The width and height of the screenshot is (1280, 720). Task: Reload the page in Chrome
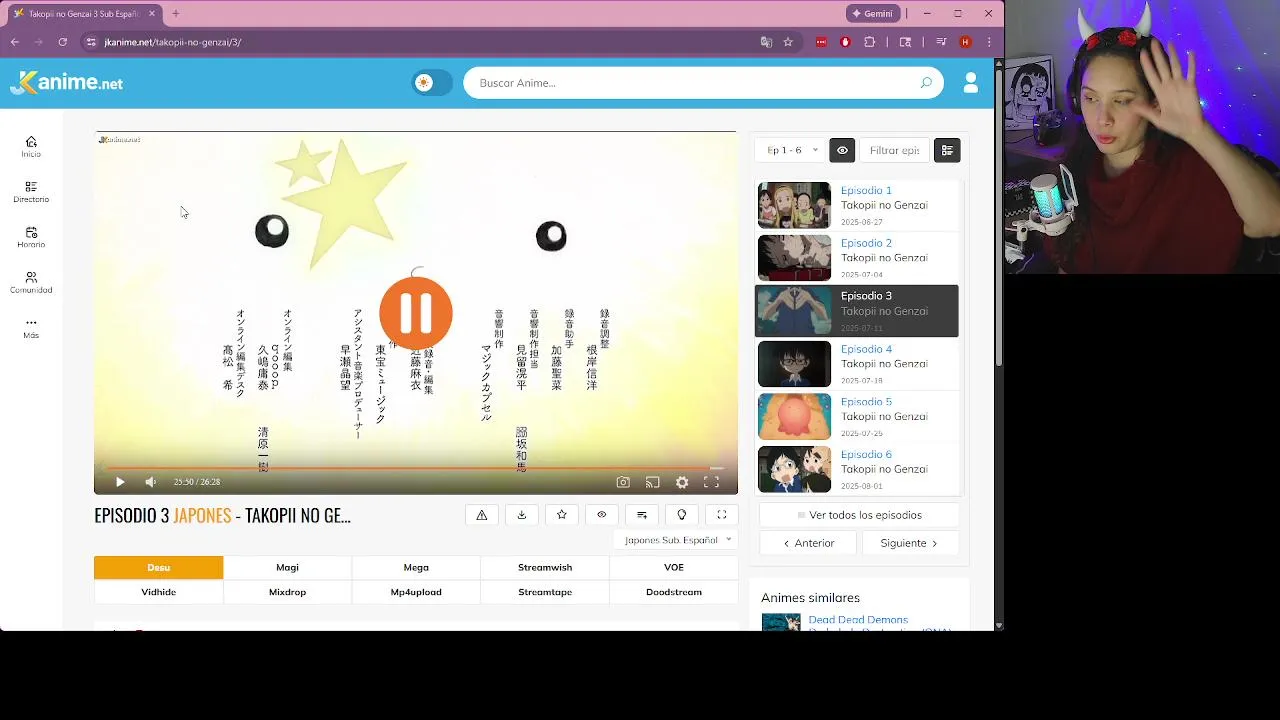click(62, 42)
